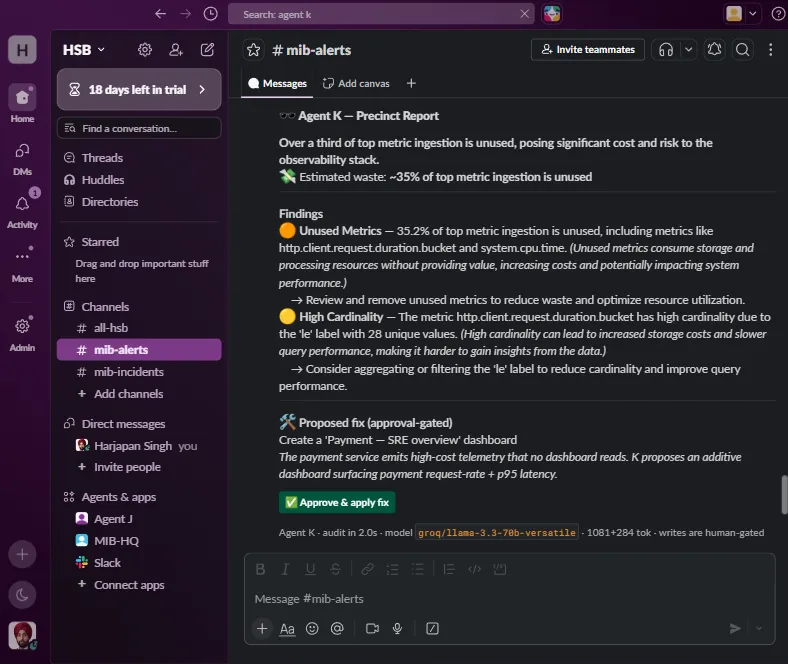Toggle dark mode moon icon
The height and width of the screenshot is (664, 788).
click(22, 595)
